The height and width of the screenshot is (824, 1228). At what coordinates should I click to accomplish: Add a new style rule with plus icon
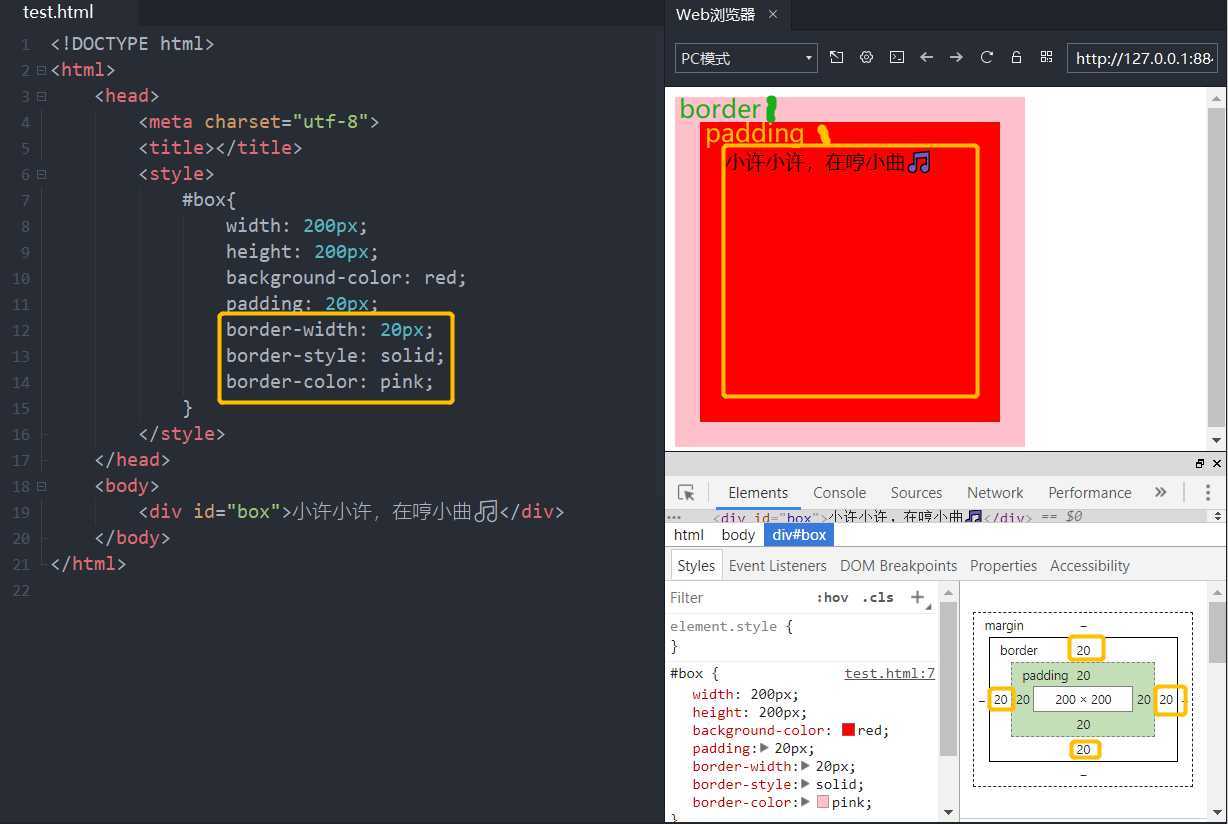click(x=918, y=597)
